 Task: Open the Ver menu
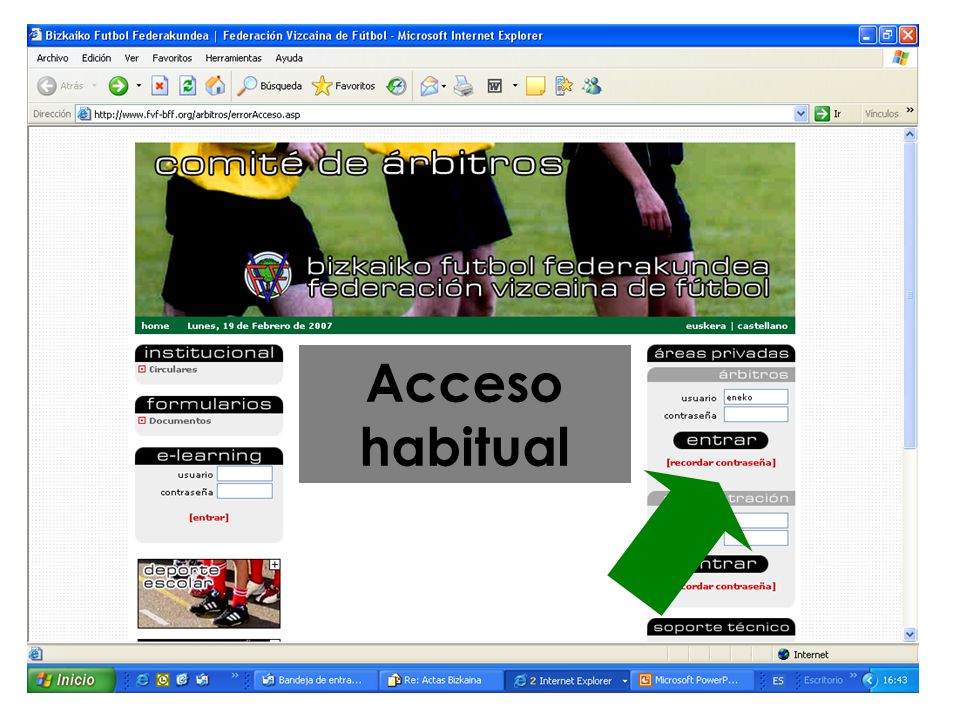132,58
